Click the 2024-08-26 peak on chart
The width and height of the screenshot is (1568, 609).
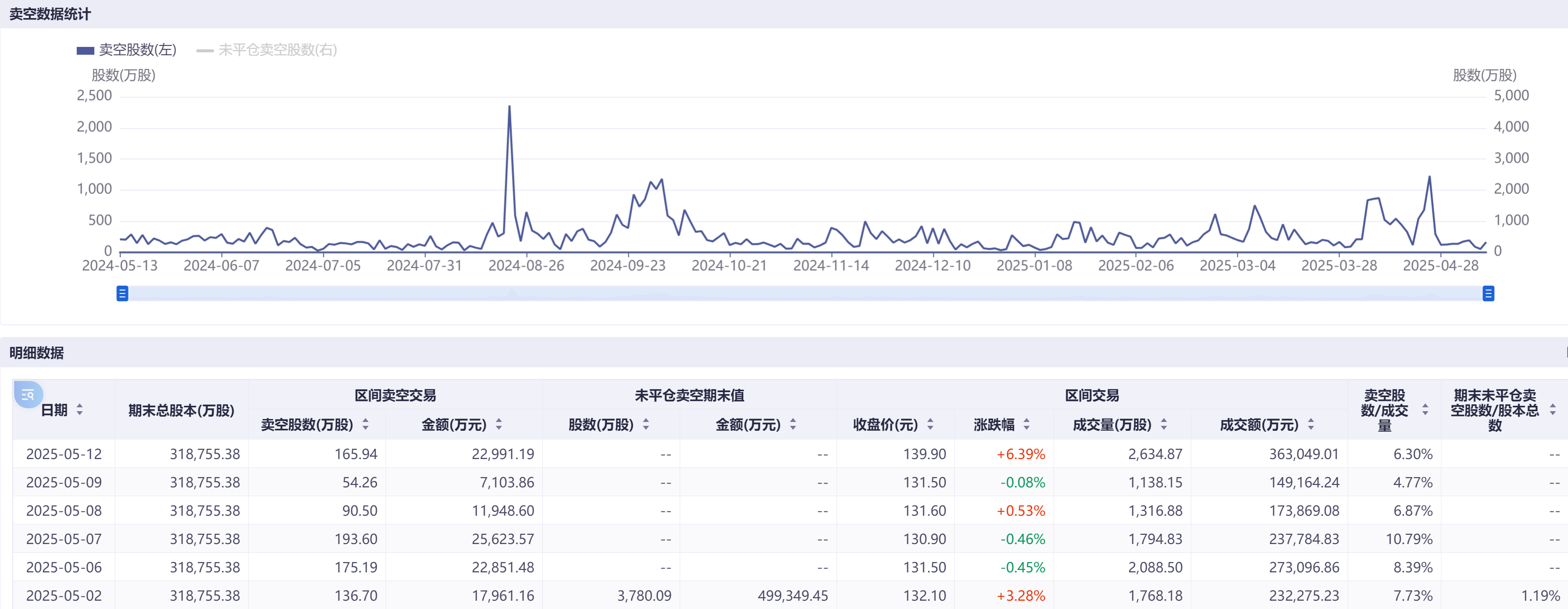(510, 107)
